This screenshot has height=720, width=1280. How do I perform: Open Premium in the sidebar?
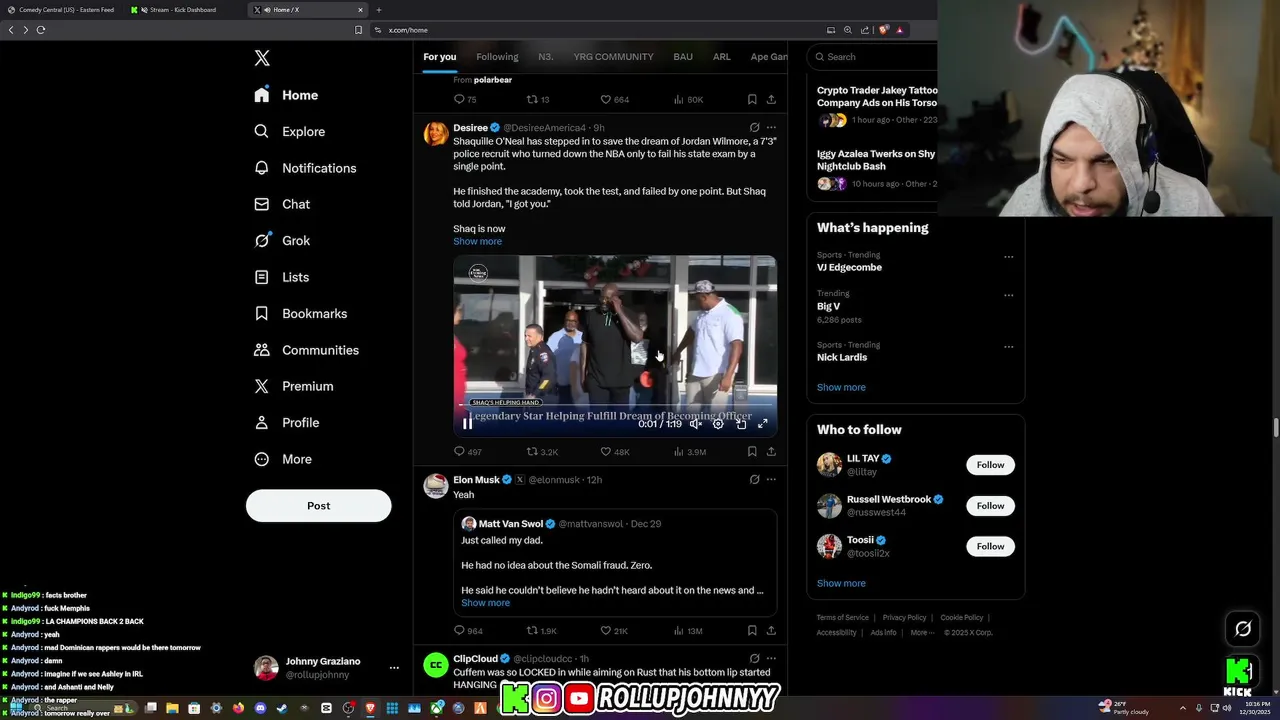[x=293, y=386]
